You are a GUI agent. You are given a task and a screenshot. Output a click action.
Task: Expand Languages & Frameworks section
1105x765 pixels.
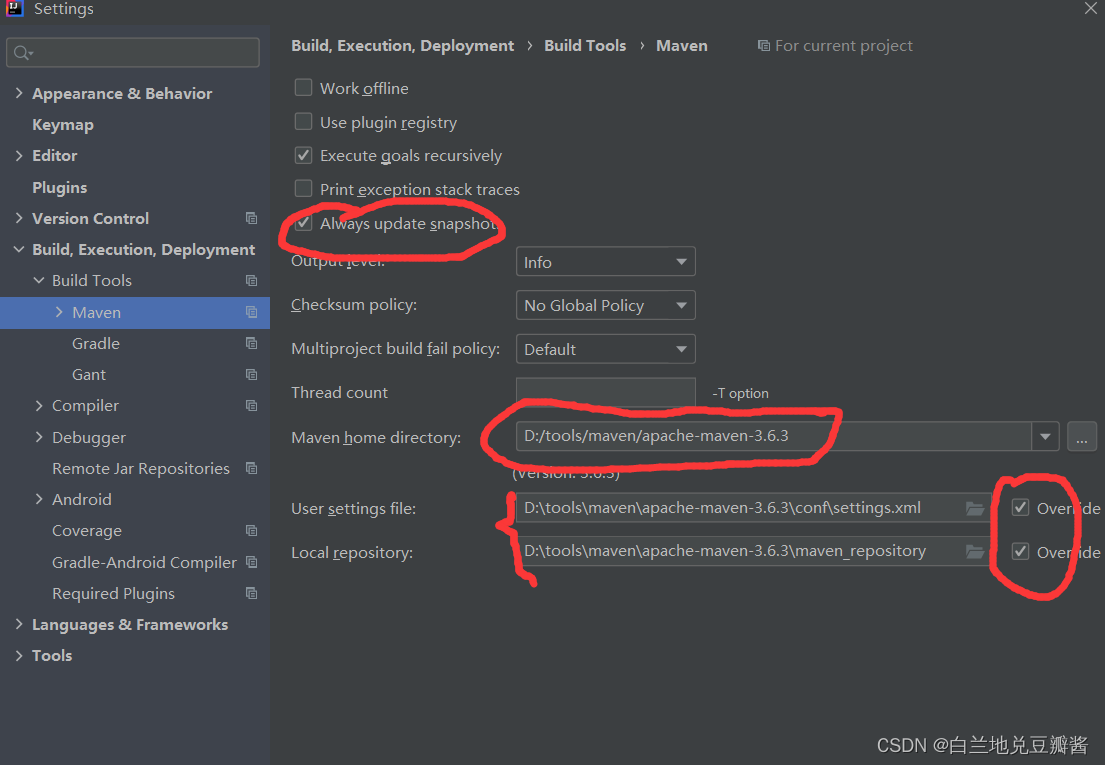tap(19, 624)
